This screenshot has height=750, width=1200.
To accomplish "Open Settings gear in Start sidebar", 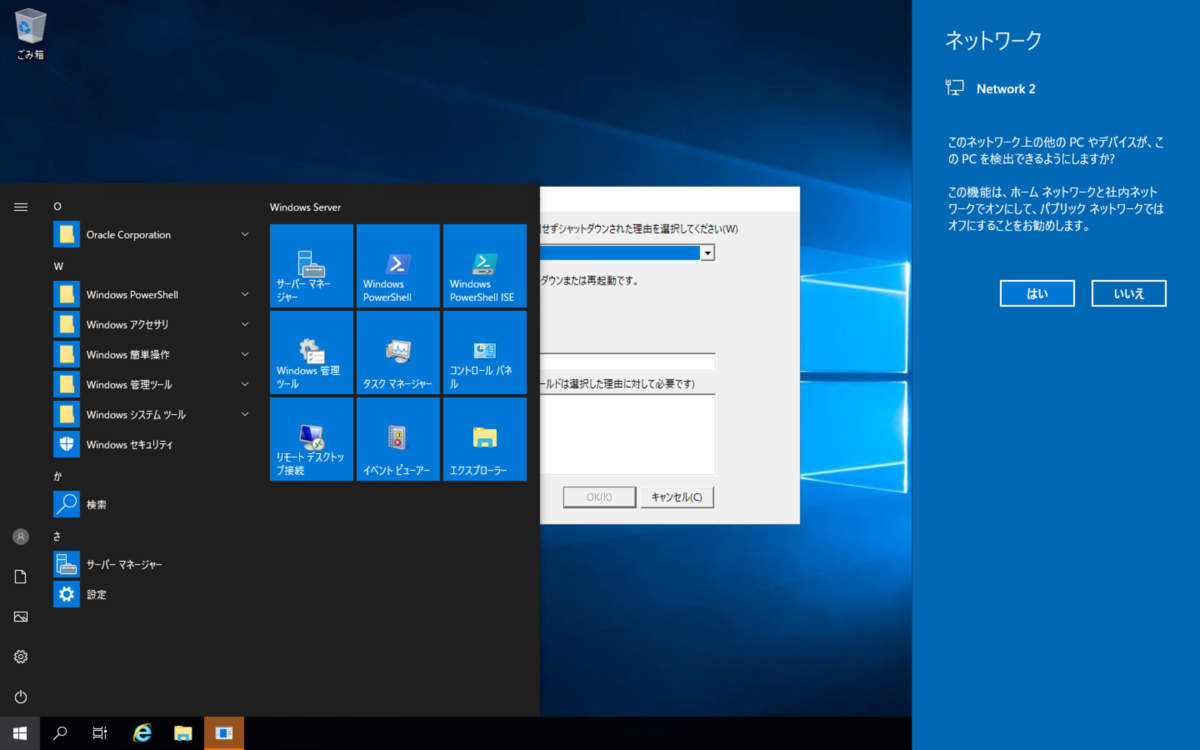I will pyautogui.click(x=20, y=657).
